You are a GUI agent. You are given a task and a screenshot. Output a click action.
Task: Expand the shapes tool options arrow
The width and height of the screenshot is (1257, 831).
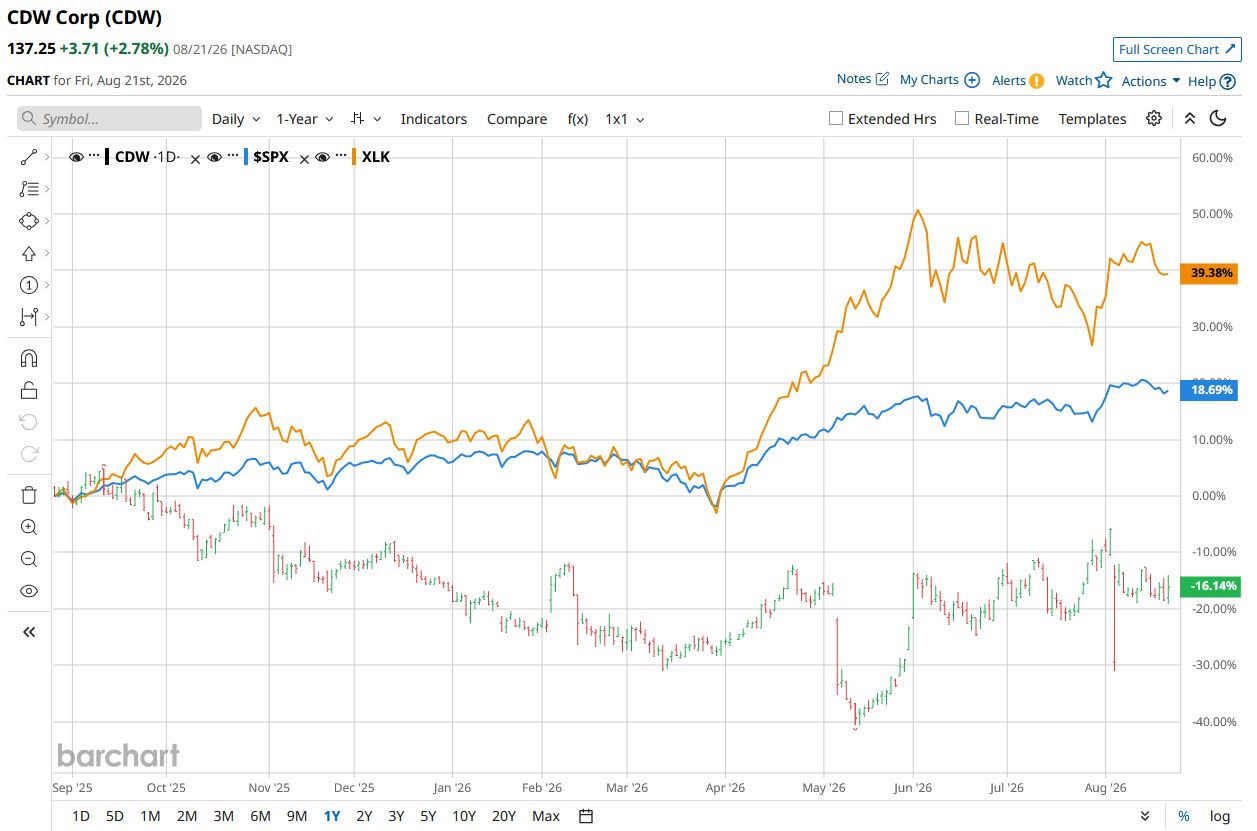pyautogui.click(x=47, y=221)
